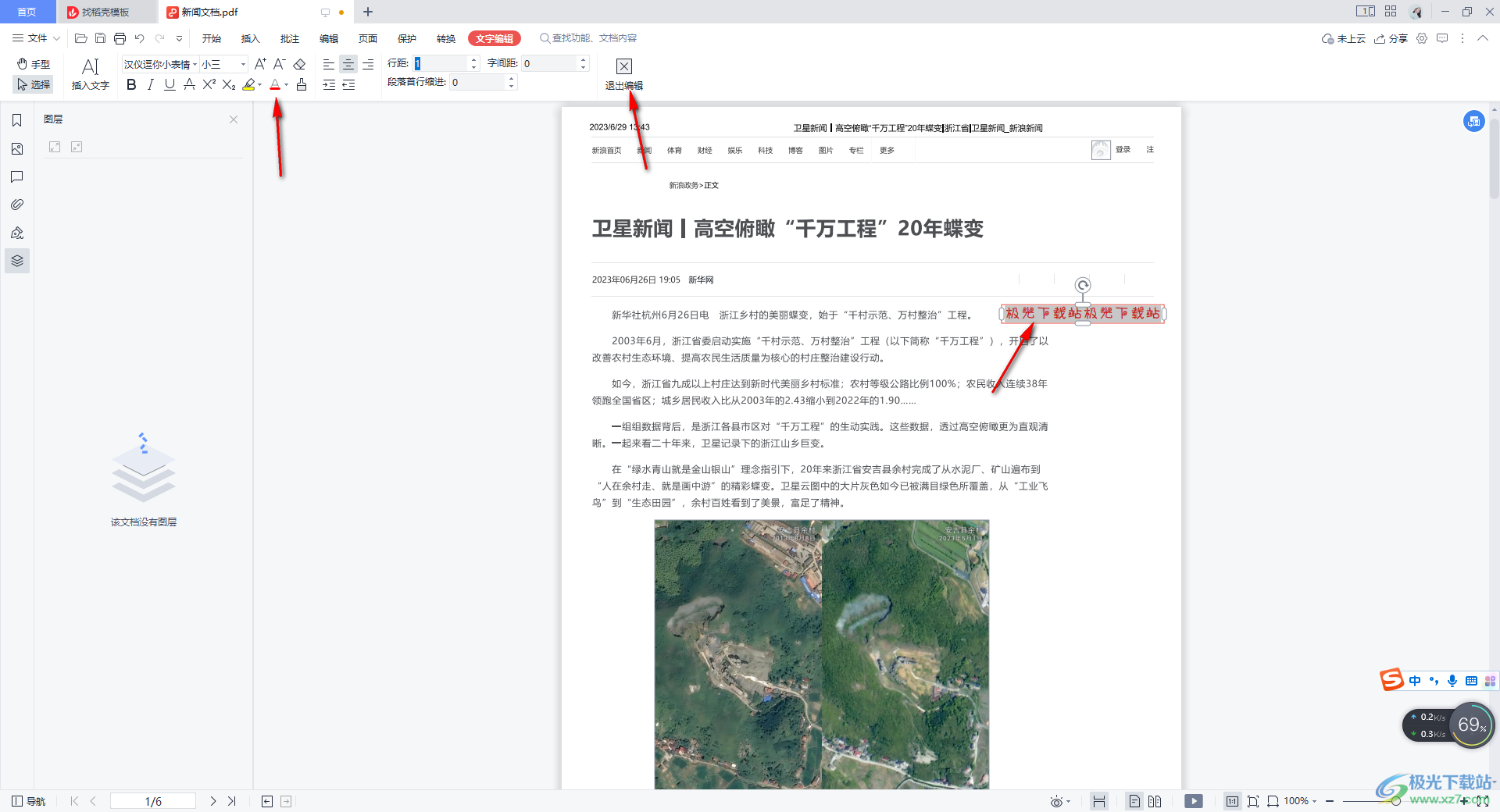
Task: Switch to the 编辑 tab
Action: pos(329,38)
